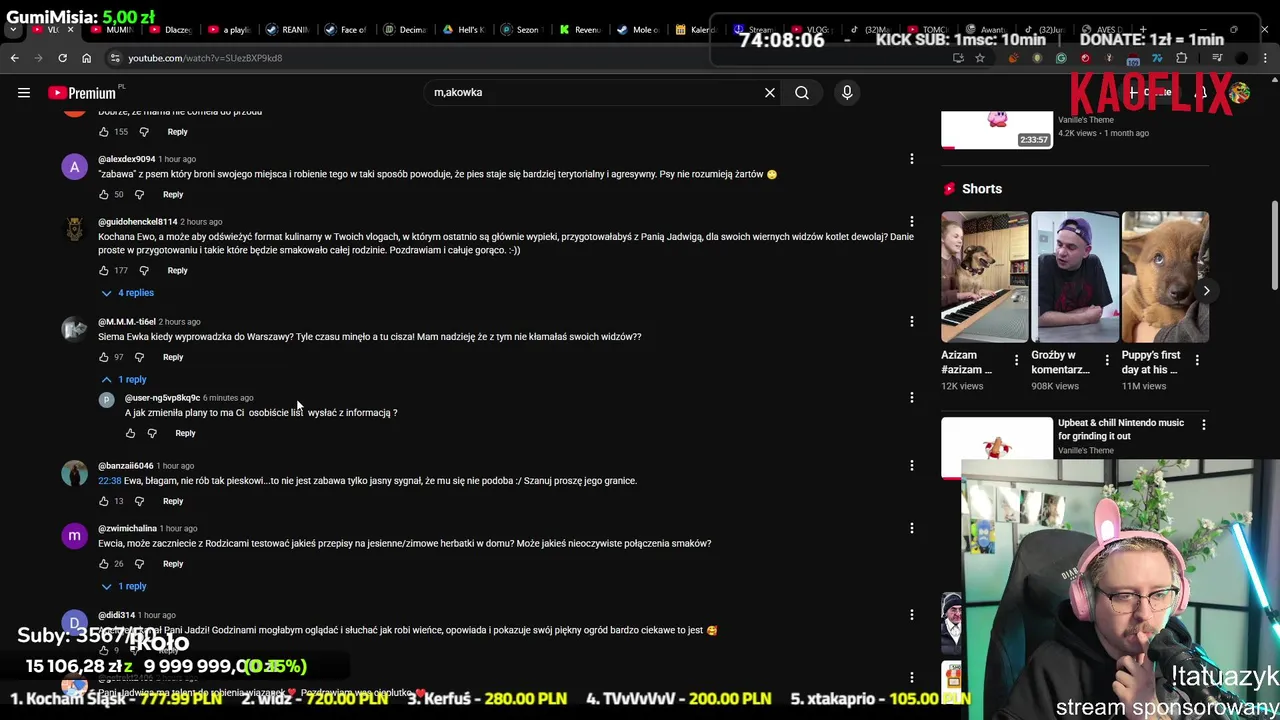Open the Azizam #azizam short thumbnail
Viewport: 1280px width, 720px height.
coord(984,277)
